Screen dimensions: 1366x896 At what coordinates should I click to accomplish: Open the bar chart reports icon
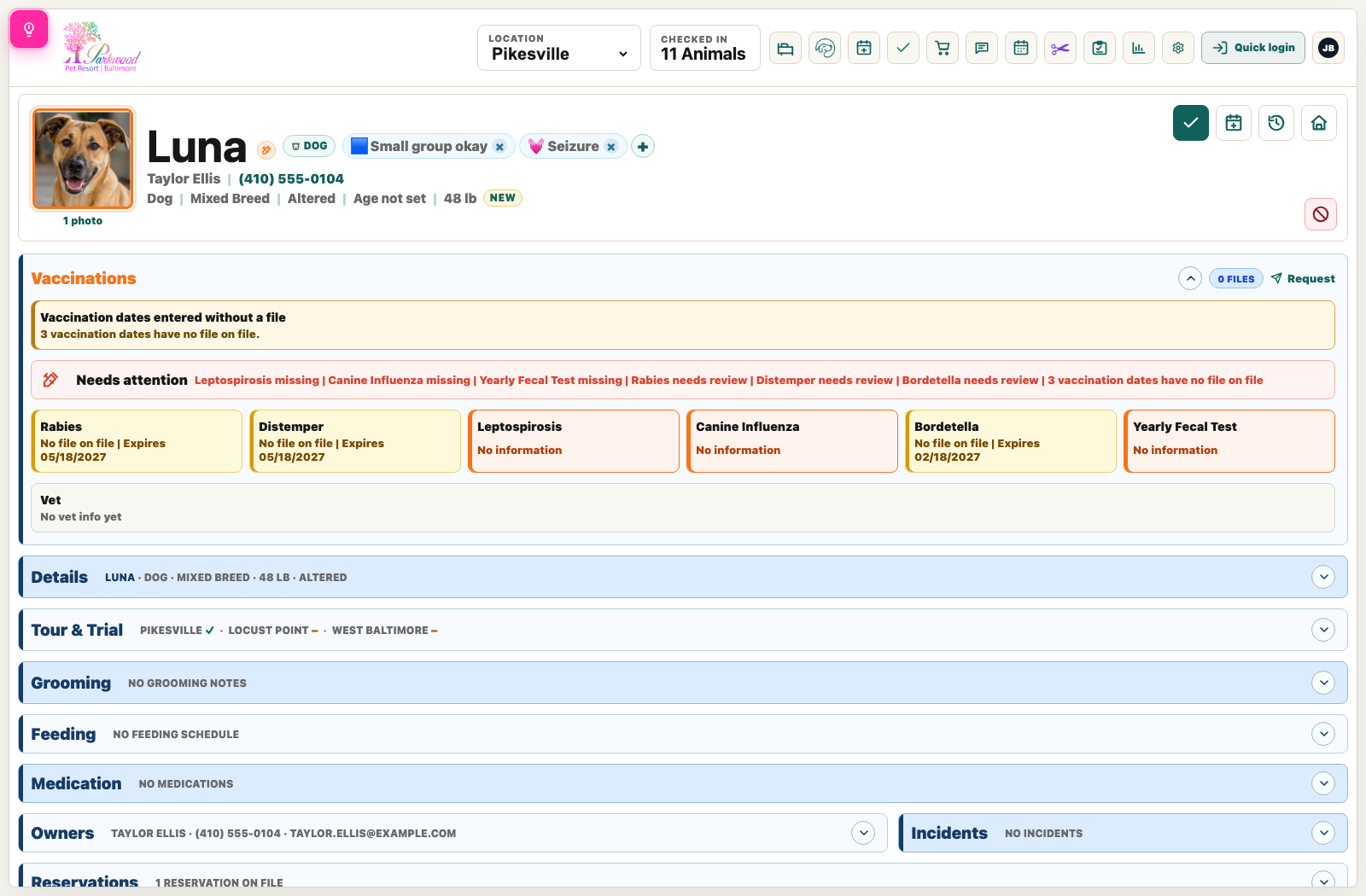click(1139, 48)
